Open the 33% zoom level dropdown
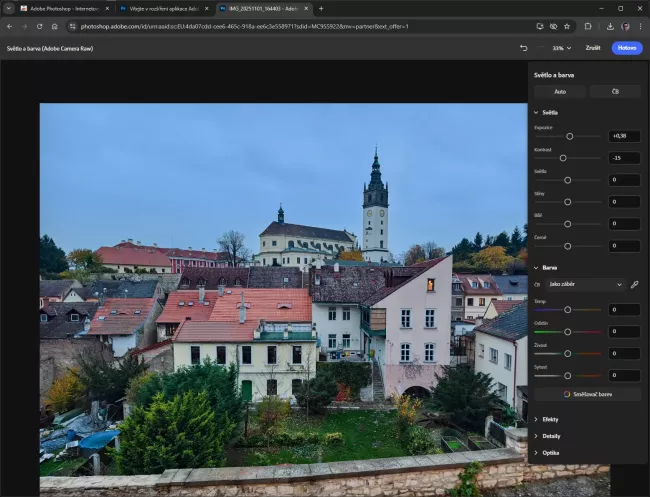The image size is (650, 497). point(561,48)
